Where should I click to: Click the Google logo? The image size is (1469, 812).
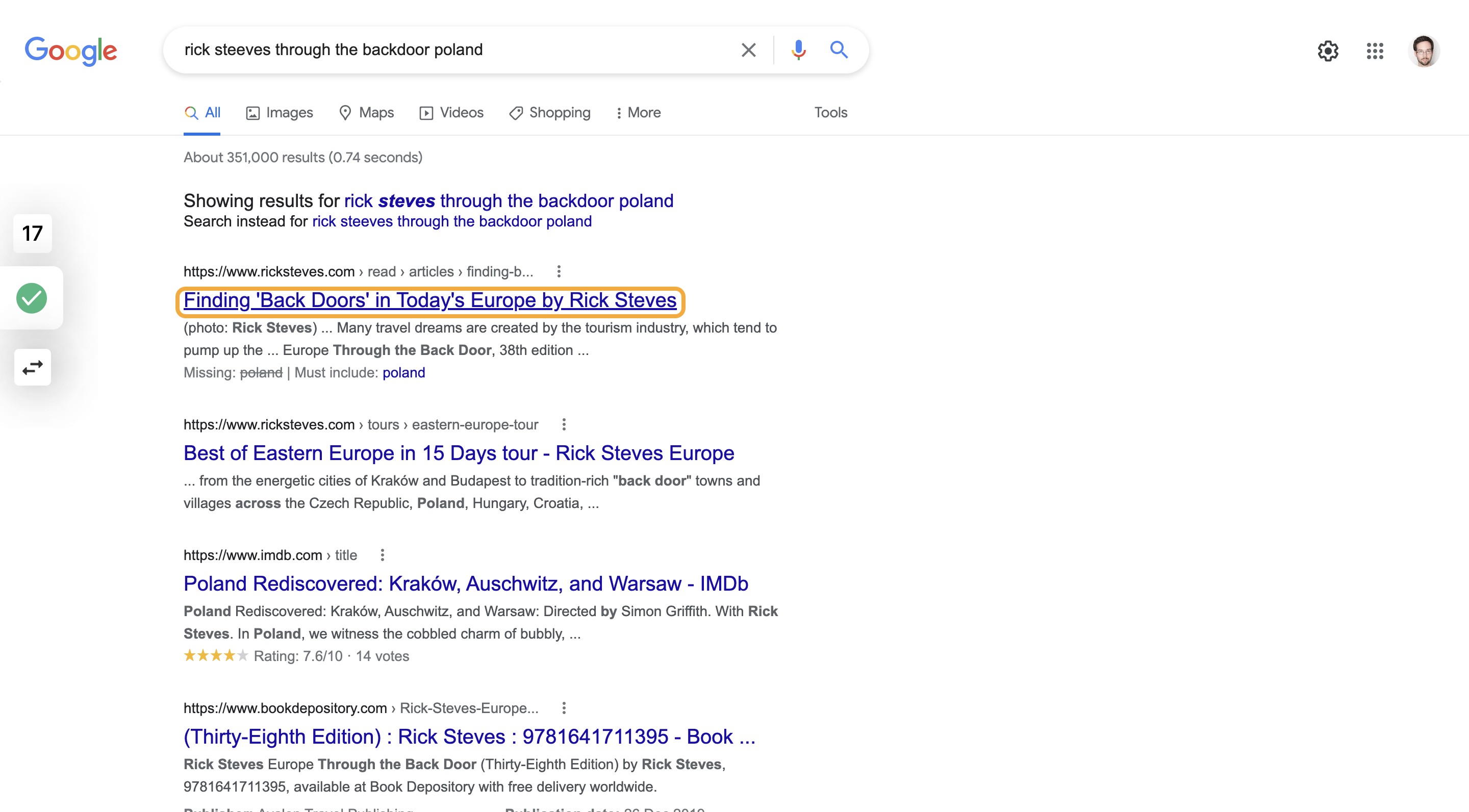click(x=71, y=51)
